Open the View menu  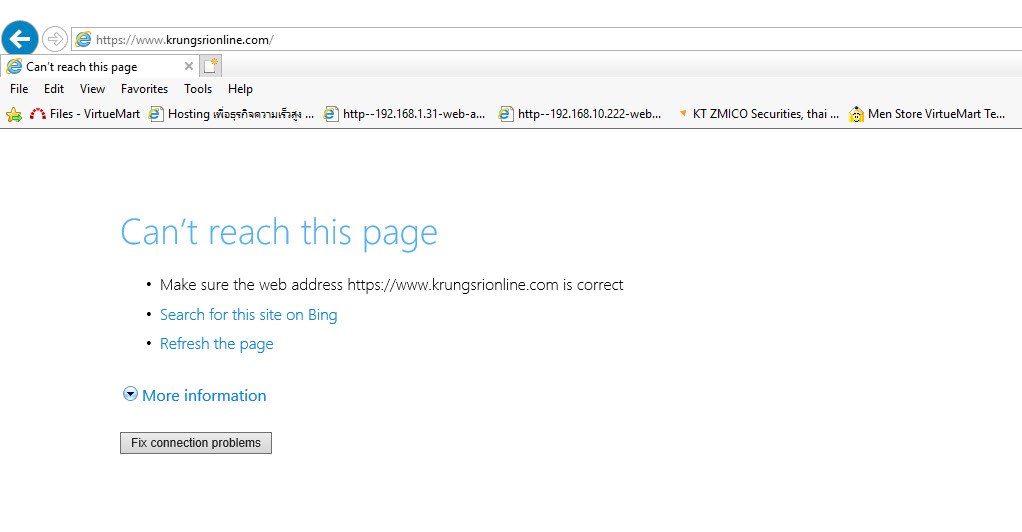pyautogui.click(x=93, y=89)
